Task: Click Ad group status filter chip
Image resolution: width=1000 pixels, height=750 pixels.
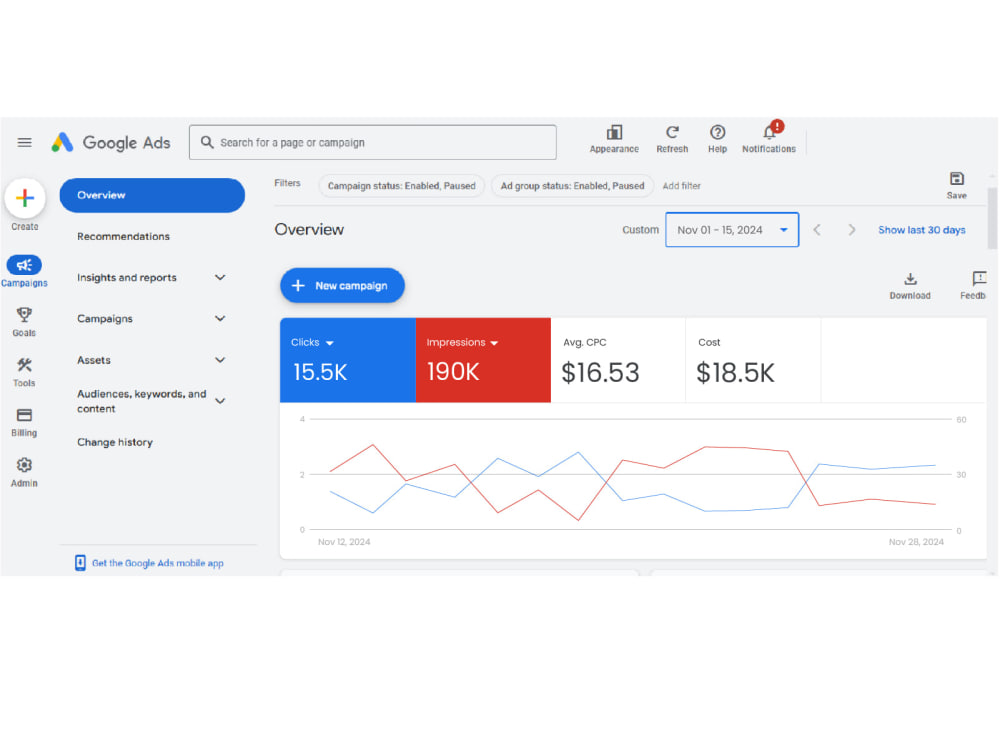Action: (x=572, y=186)
